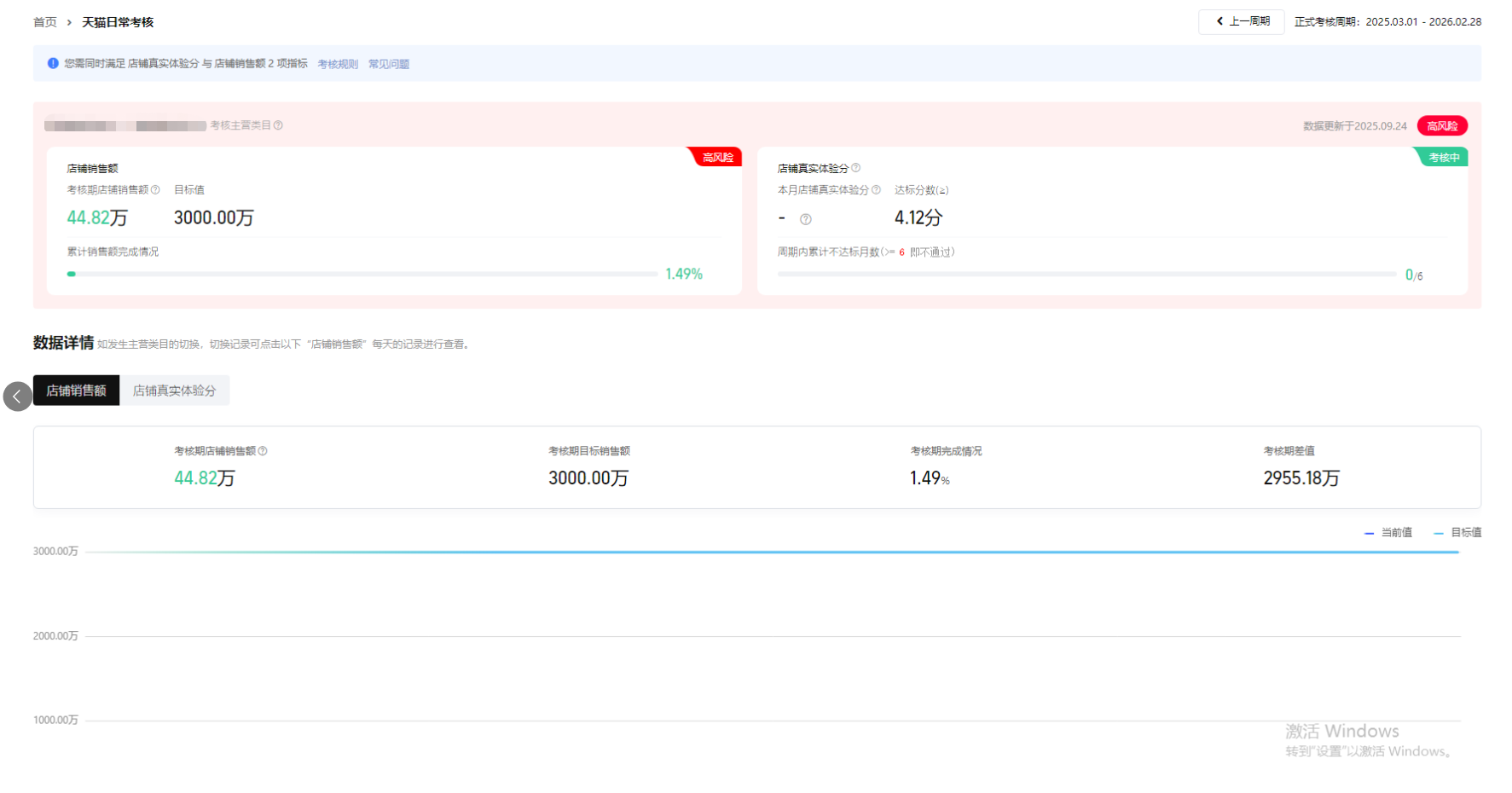Viewport: 1512px width, 793px height.
Task: Click the red 高风险 badge beside the update date
Action: (1442, 126)
